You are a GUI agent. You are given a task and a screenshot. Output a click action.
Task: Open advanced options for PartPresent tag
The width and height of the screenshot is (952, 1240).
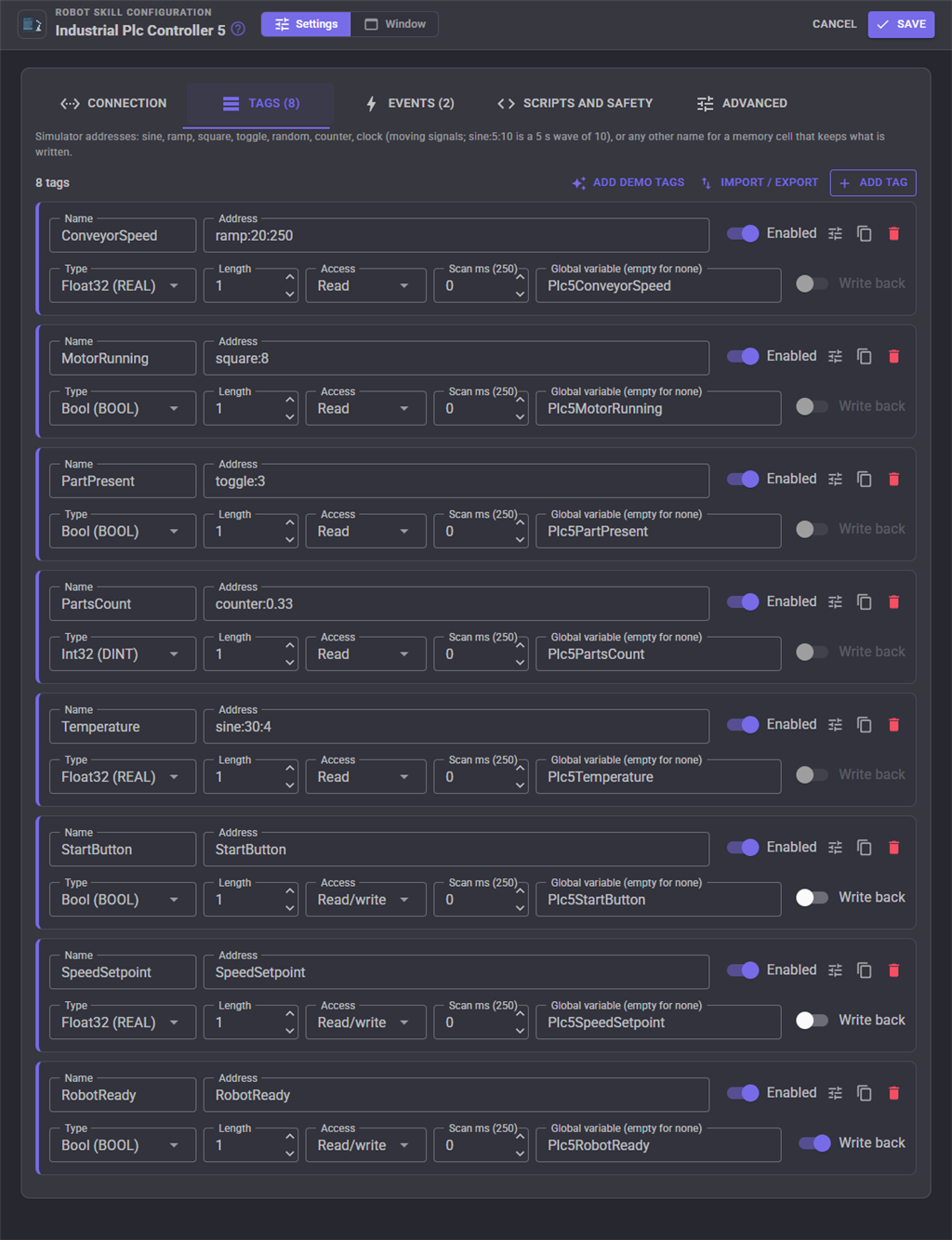[836, 479]
